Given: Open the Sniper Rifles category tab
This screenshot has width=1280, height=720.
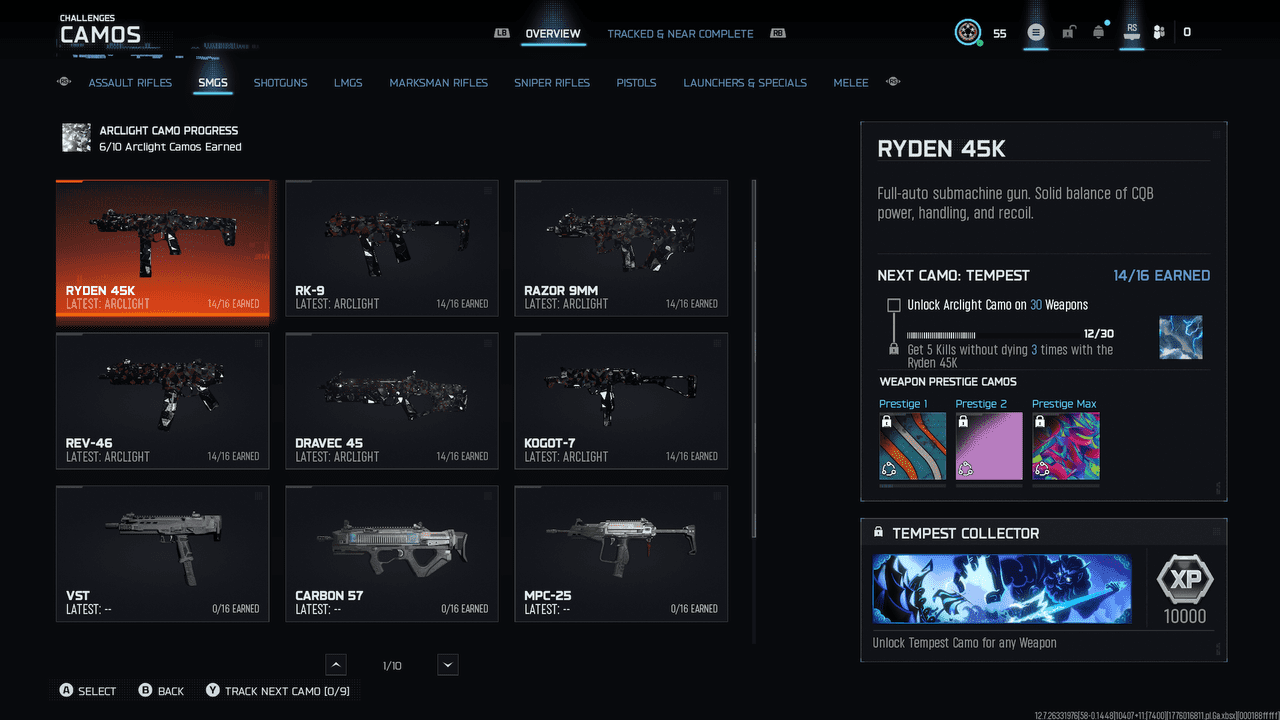Looking at the screenshot, I should click(552, 83).
